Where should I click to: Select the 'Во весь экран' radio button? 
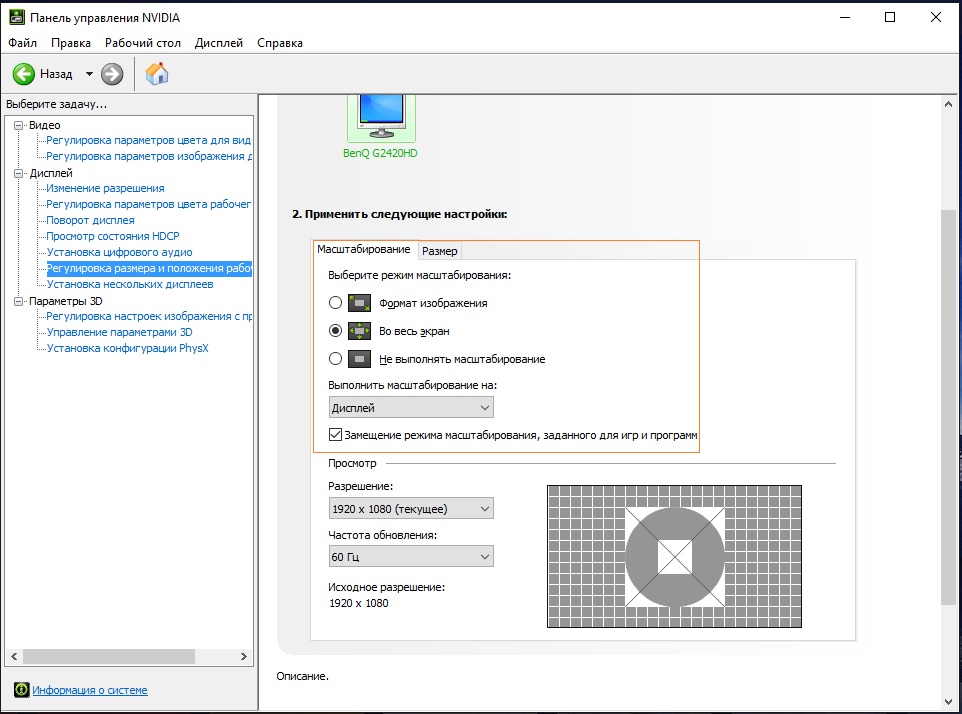point(335,331)
